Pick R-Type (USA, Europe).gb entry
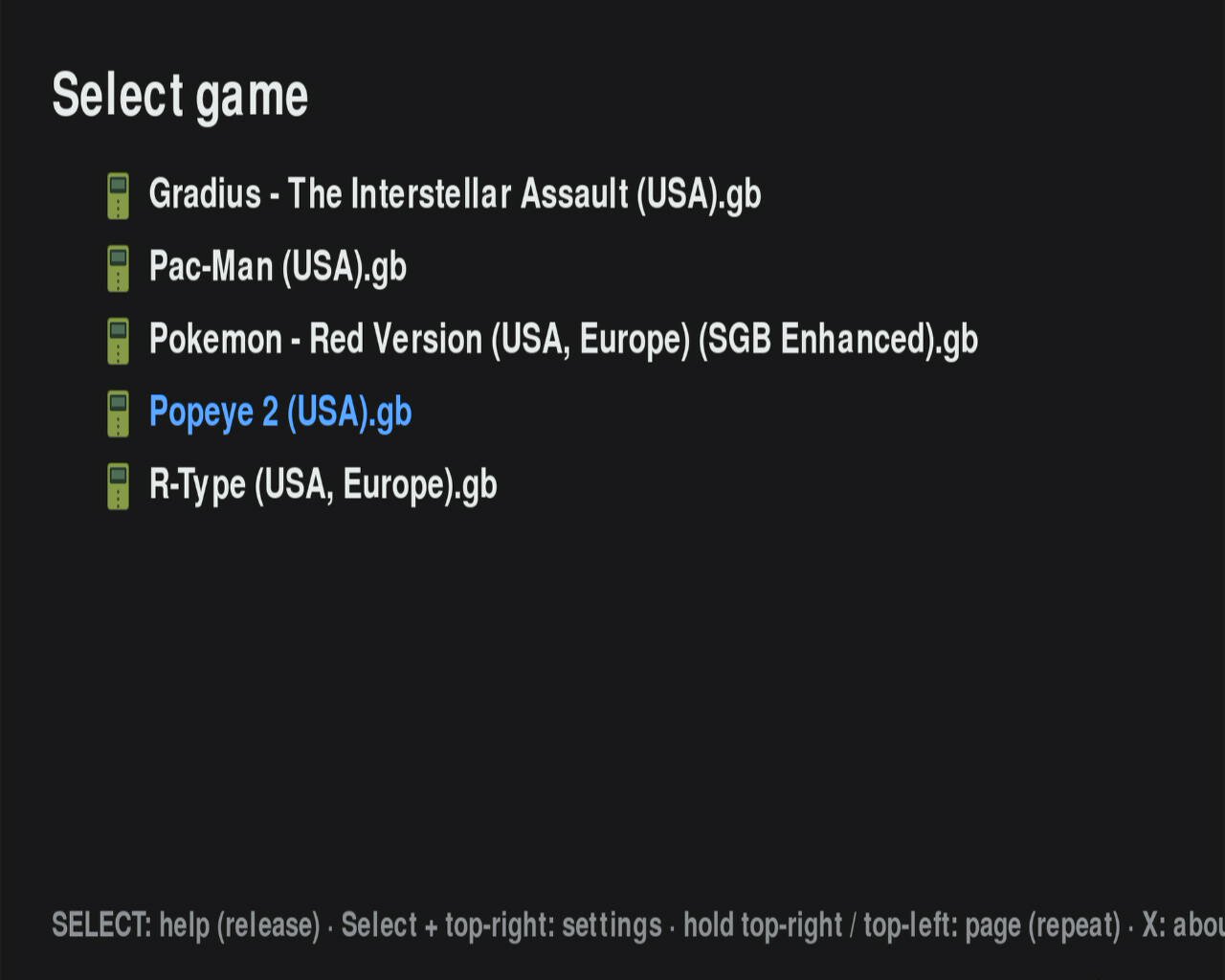The height and width of the screenshot is (980, 1225). (323, 485)
